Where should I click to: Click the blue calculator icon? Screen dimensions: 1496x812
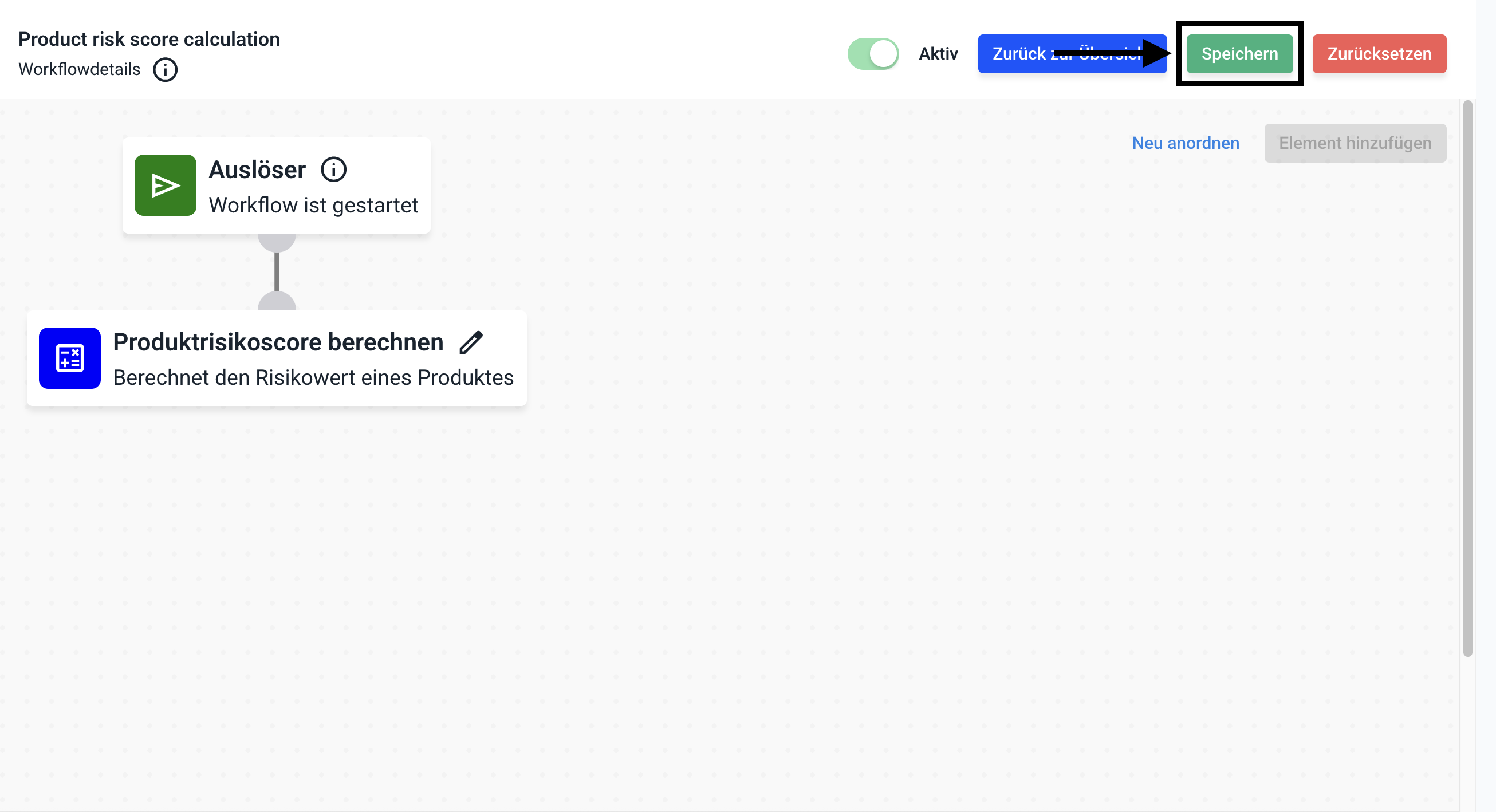[x=70, y=358]
